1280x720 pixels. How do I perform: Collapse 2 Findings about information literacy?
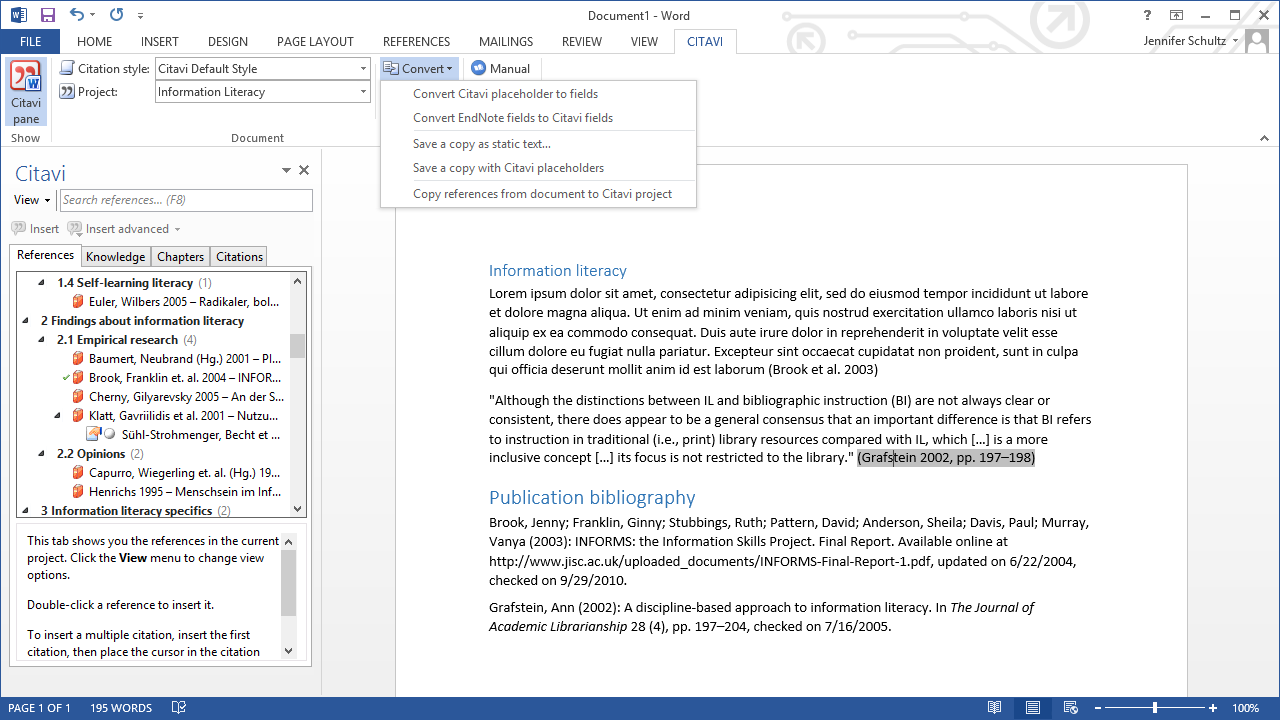point(25,321)
